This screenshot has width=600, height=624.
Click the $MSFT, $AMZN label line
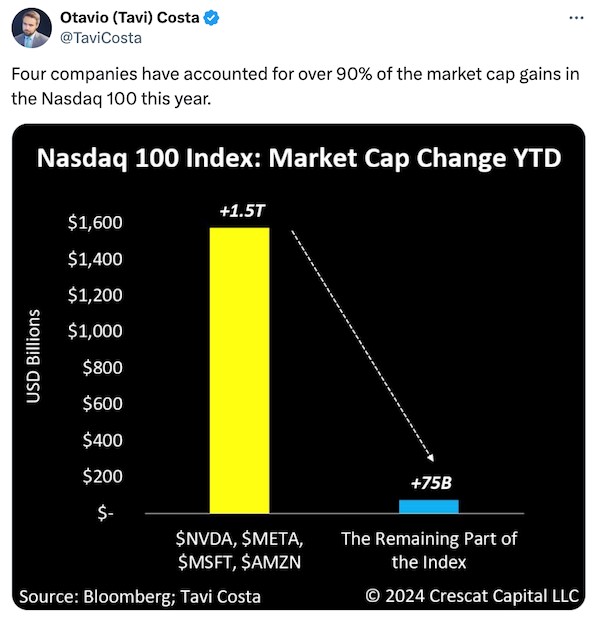coord(240,562)
